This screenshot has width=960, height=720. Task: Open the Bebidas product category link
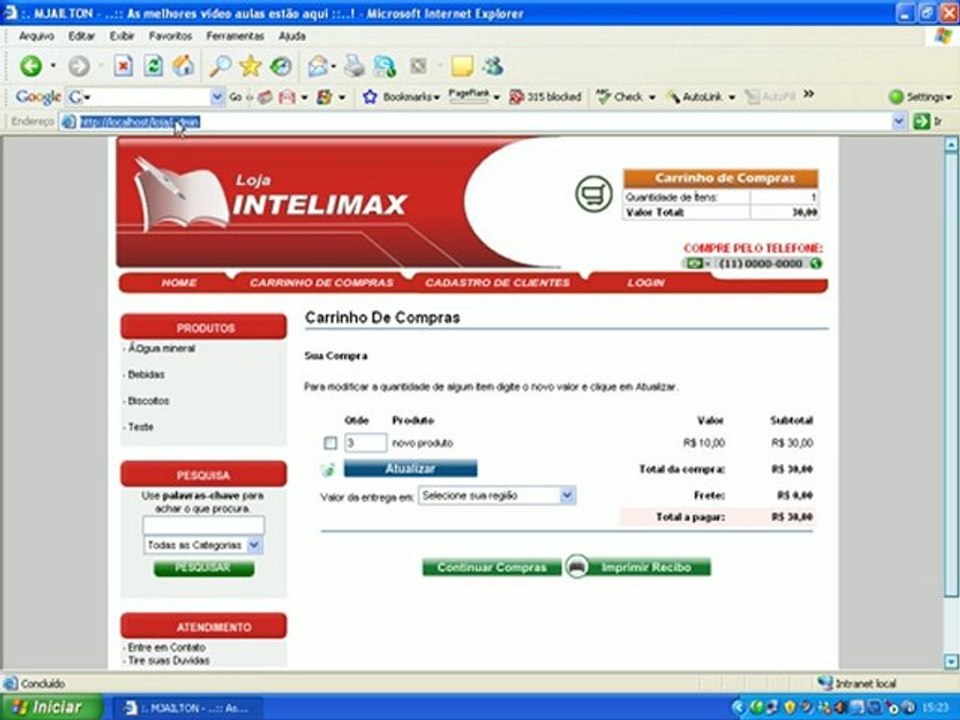click(146, 374)
